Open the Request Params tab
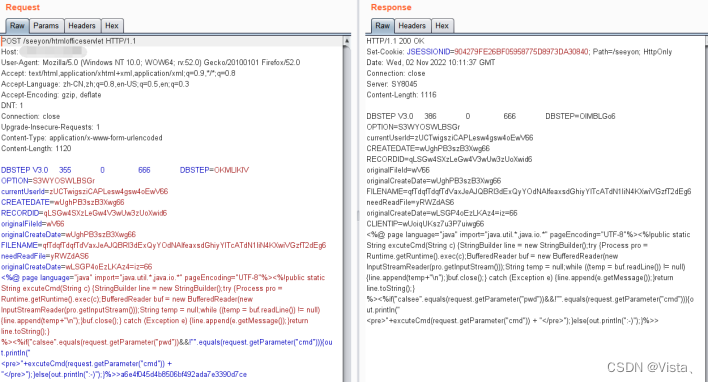 46,26
